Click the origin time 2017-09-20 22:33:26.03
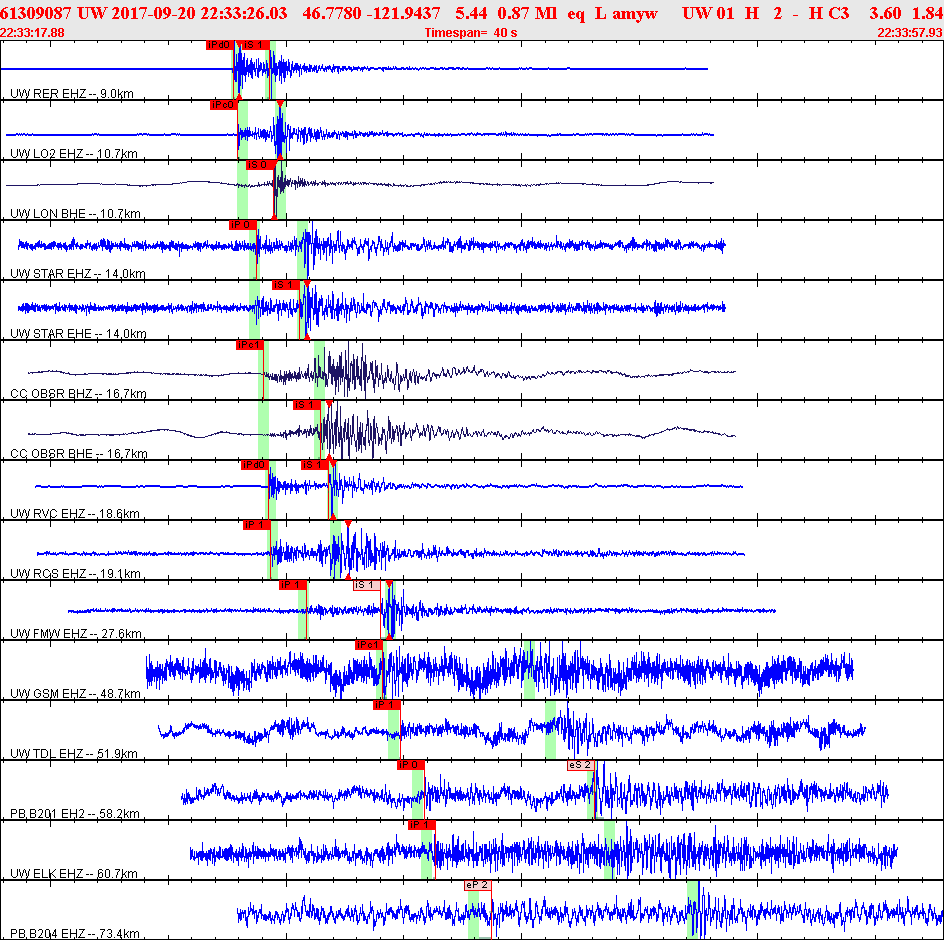944x940 pixels. 199,13
